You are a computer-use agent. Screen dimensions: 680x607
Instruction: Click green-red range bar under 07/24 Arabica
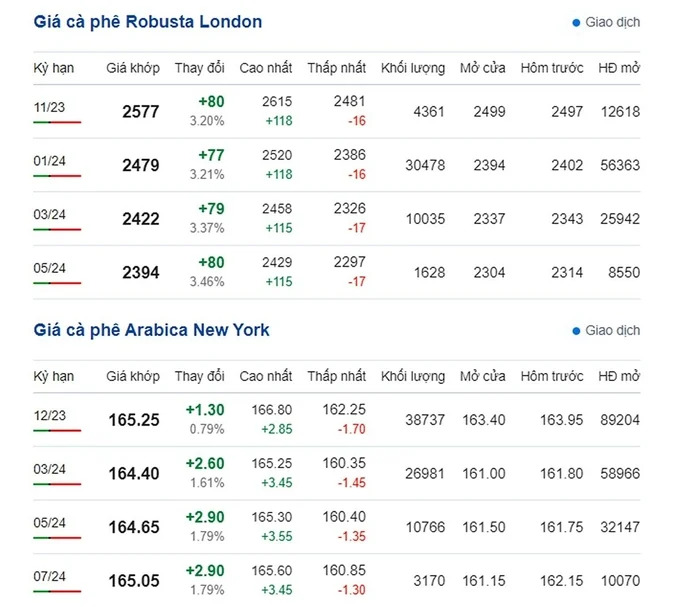57,592
